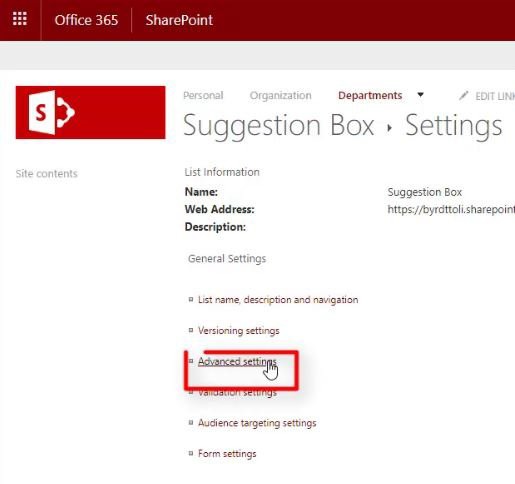Open Form settings link
The height and width of the screenshot is (484, 515).
227,454
